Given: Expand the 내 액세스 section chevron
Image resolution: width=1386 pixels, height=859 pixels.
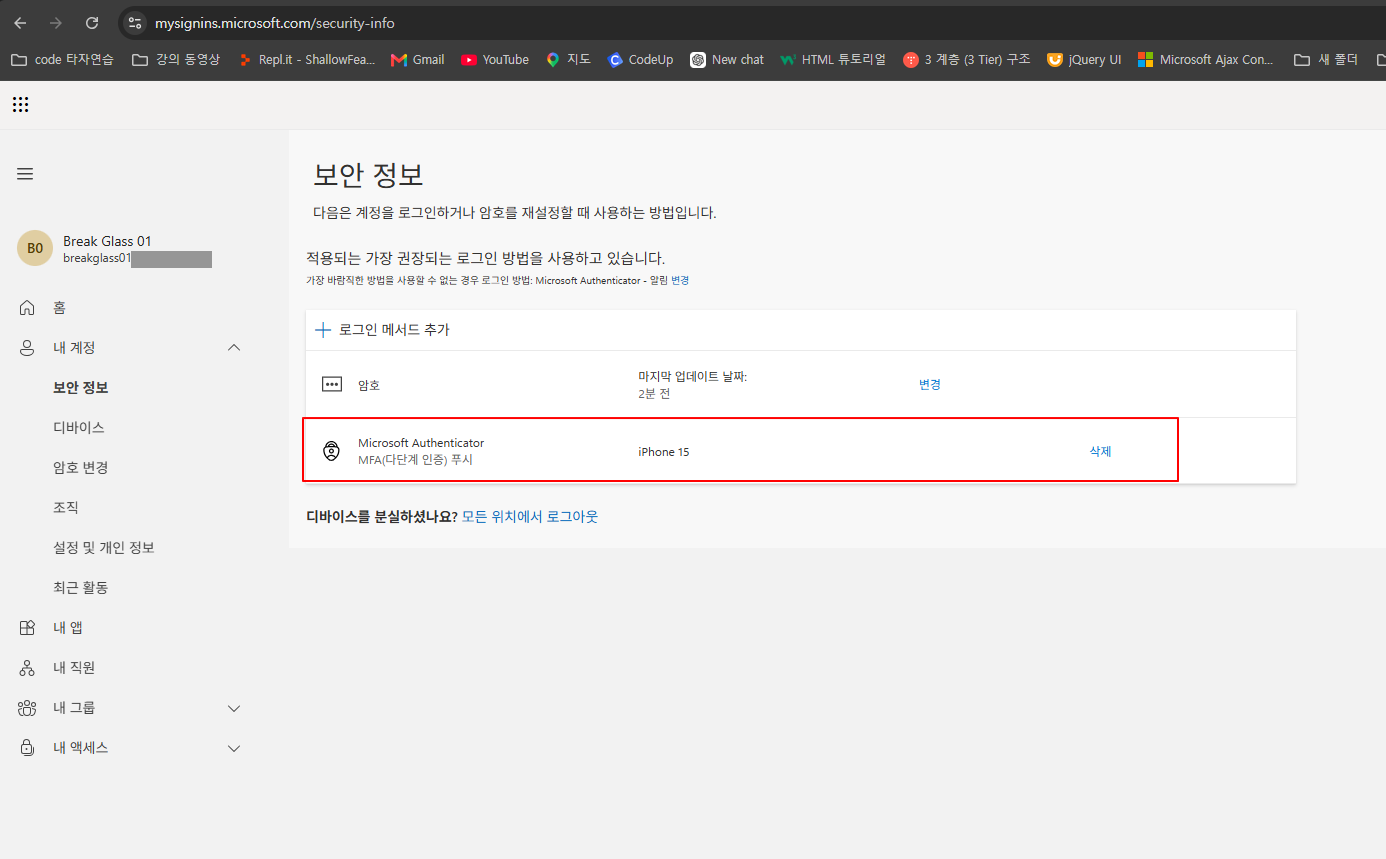Looking at the screenshot, I should pyautogui.click(x=234, y=748).
